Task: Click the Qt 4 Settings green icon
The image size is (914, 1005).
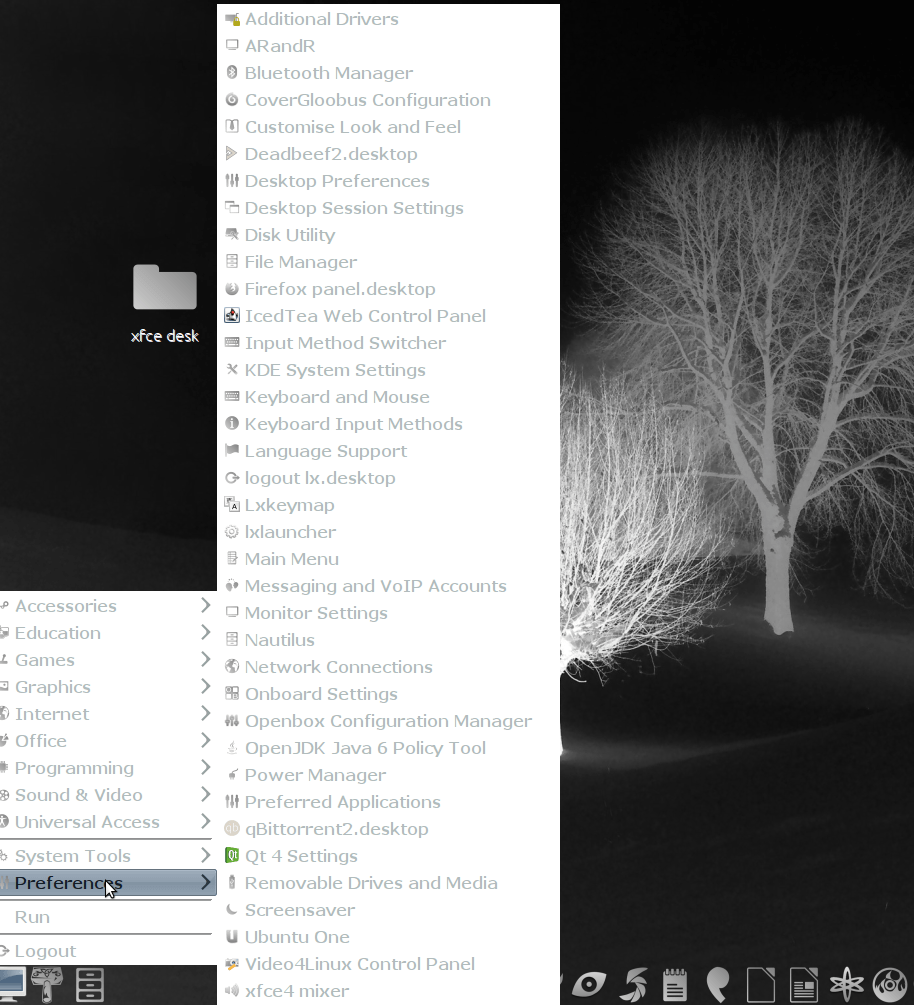Action: [x=232, y=856]
